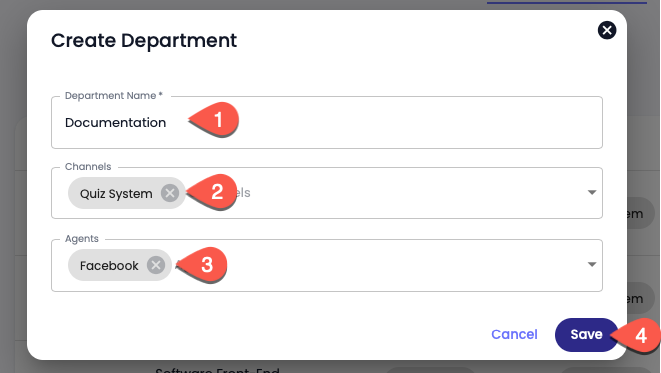This screenshot has width=661, height=373.
Task: Select the Department Name field label
Action: pyautogui.click(x=113, y=96)
